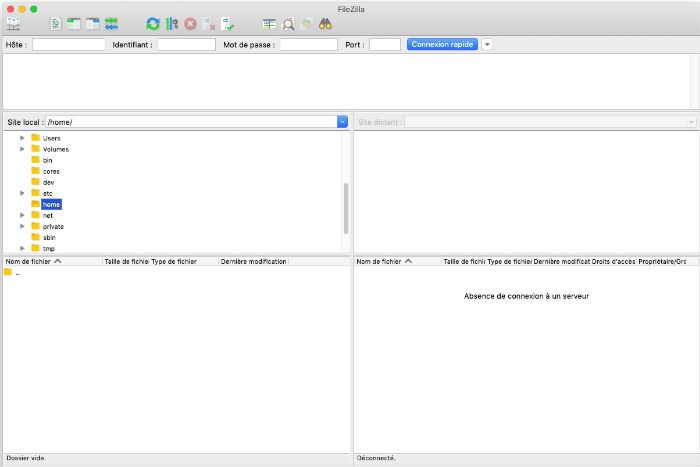Click the Hôte input field

(x=68, y=45)
